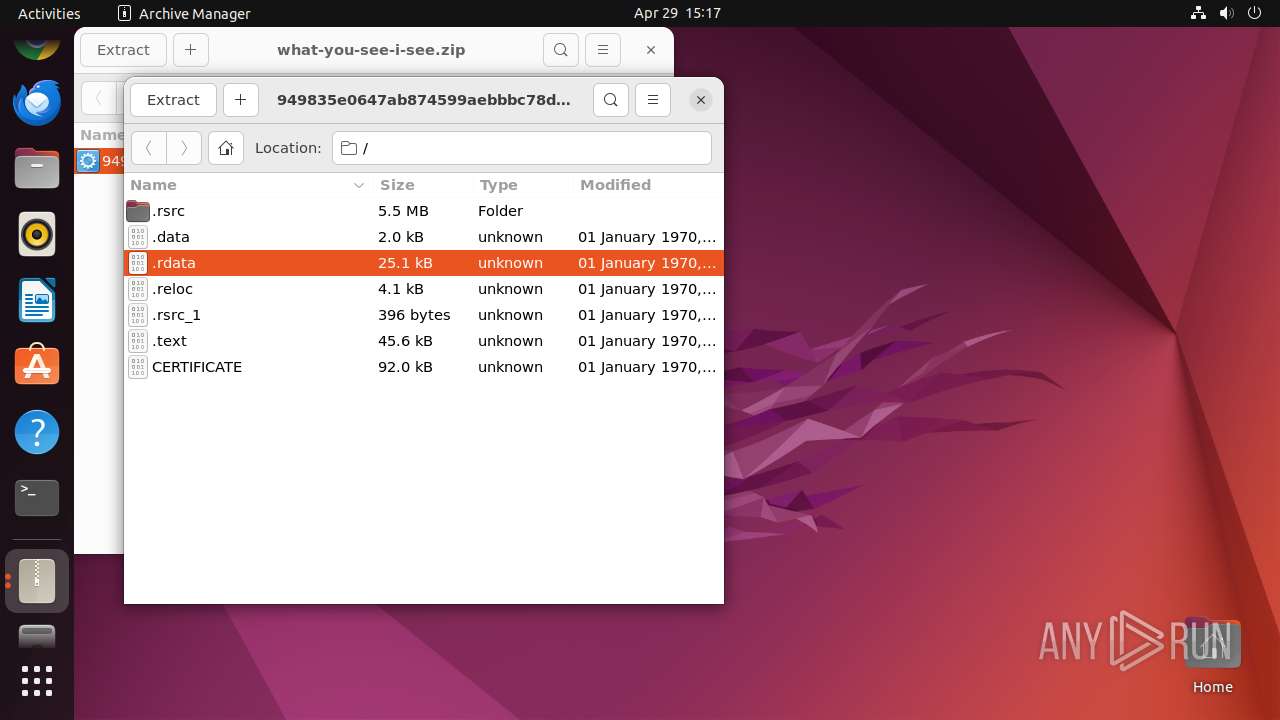
Task: Click the network status icon
Action: coord(1199,13)
